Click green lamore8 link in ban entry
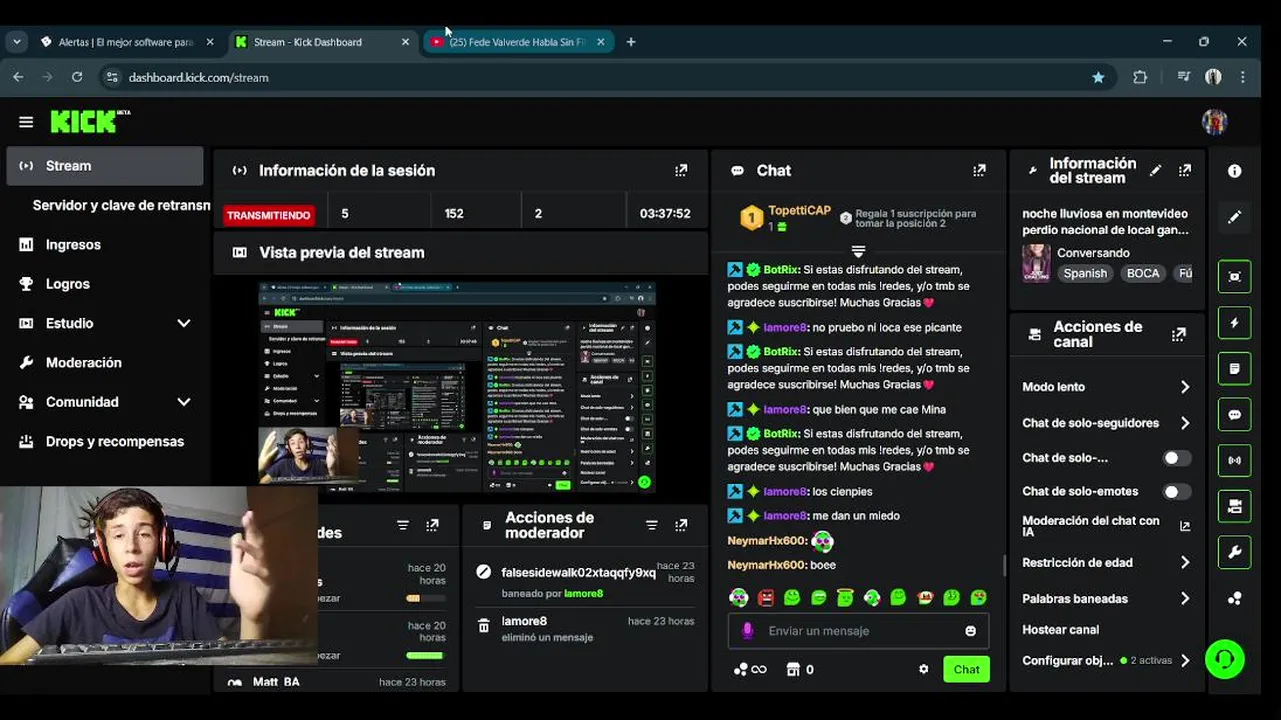Screen dimensions: 1281x720 pyautogui.click(x=583, y=593)
